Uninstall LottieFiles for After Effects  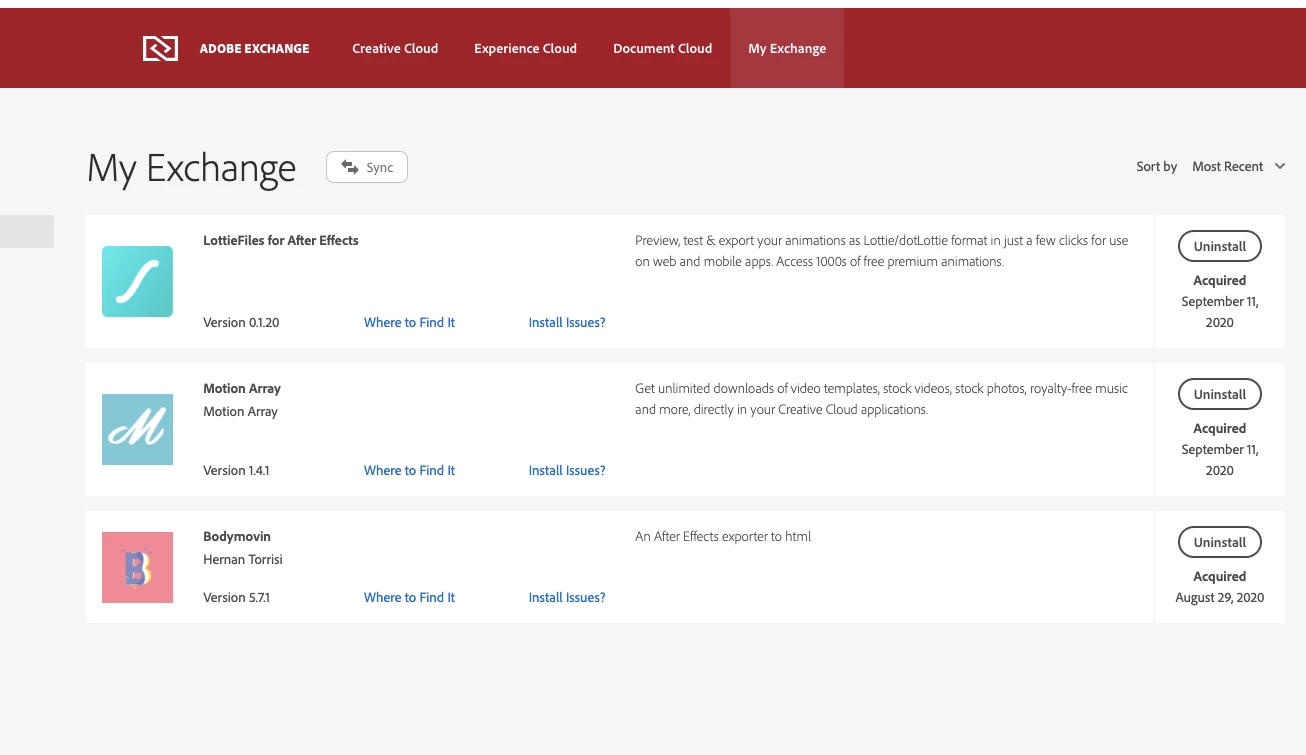[x=1220, y=246]
